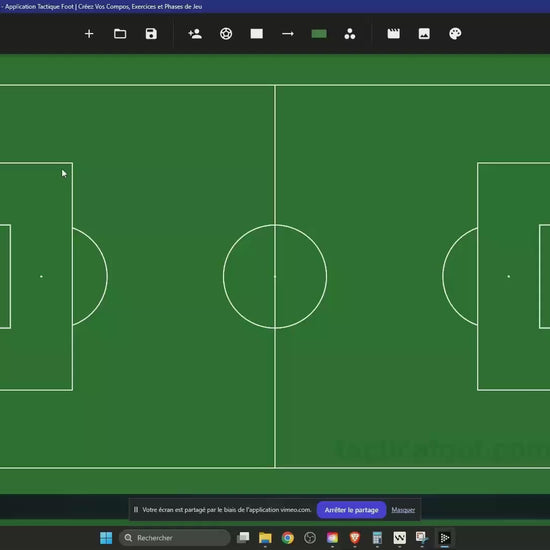Launch Google Chrome from the taskbar
The height and width of the screenshot is (550, 550).
pyautogui.click(x=288, y=538)
